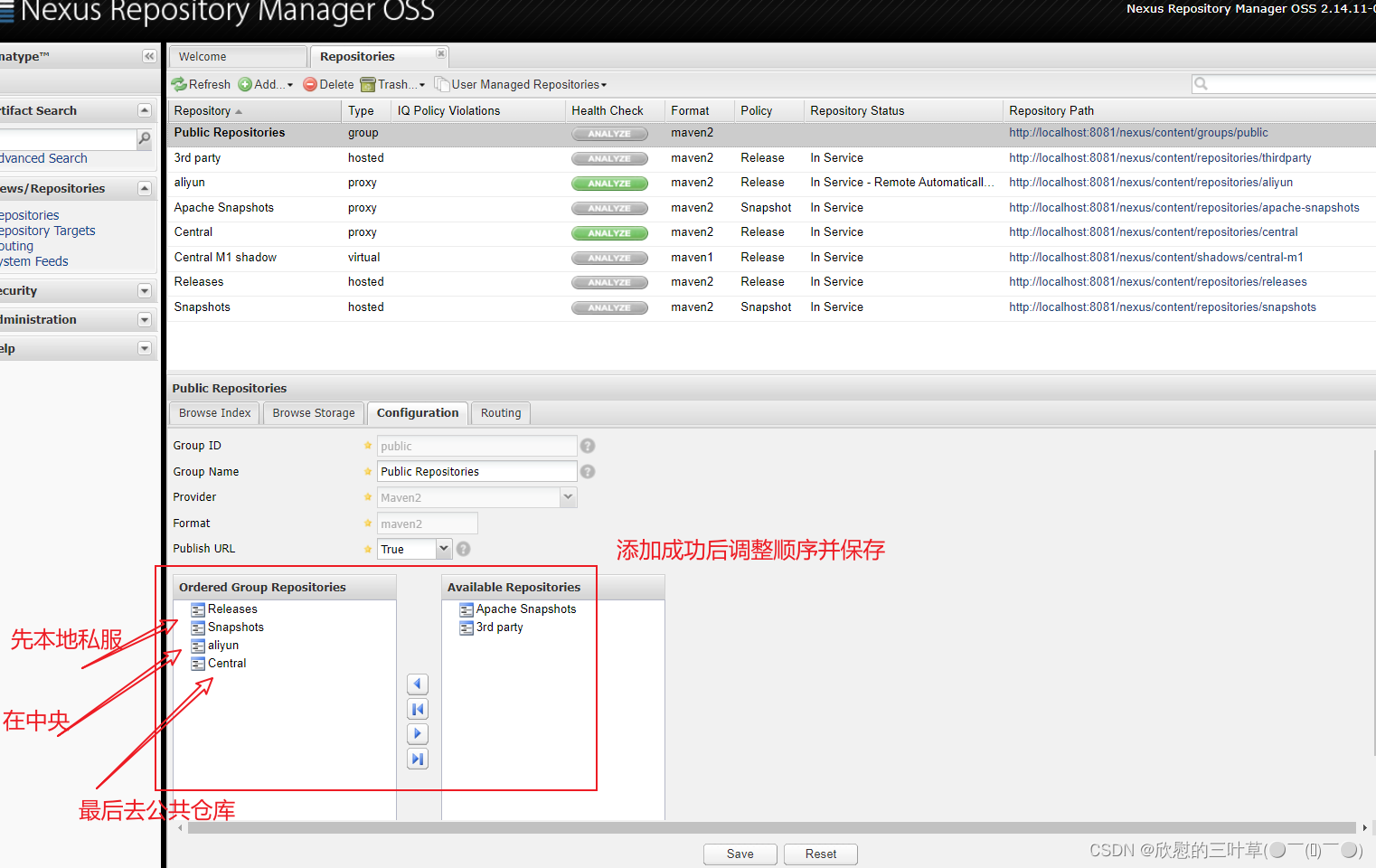
Task: Switch to the Browse Index tab
Action: point(215,413)
